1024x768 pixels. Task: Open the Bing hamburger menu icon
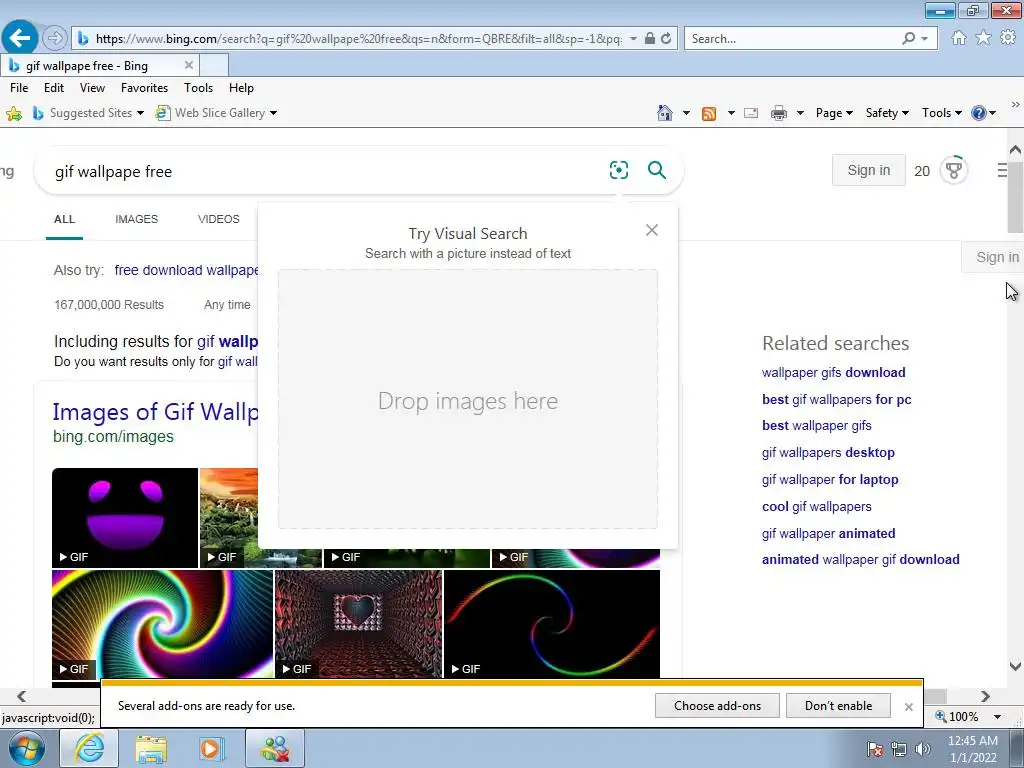pyautogui.click(x=1002, y=170)
